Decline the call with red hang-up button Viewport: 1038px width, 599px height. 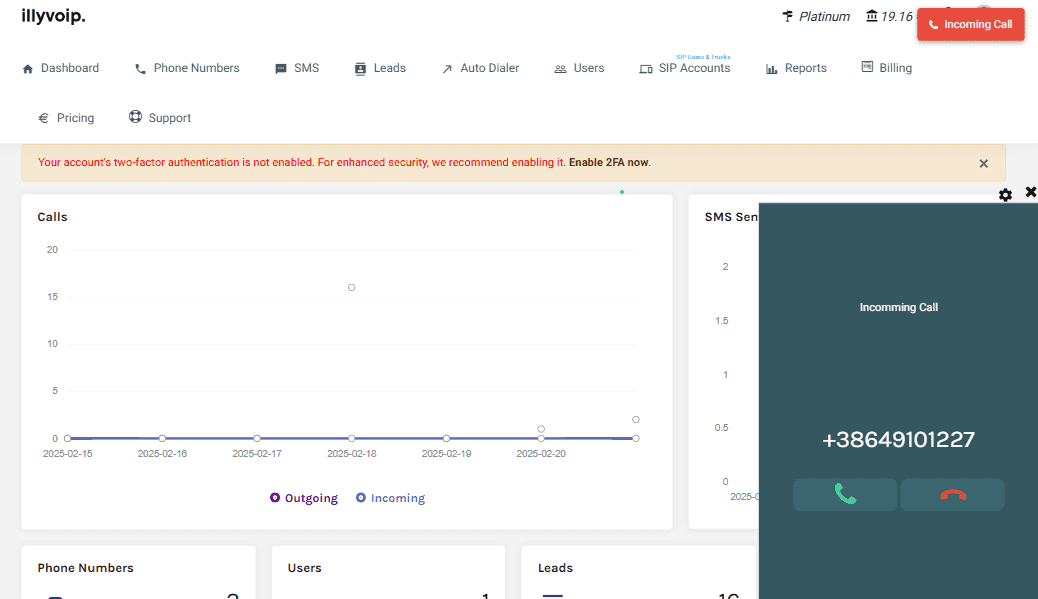[x=952, y=494]
